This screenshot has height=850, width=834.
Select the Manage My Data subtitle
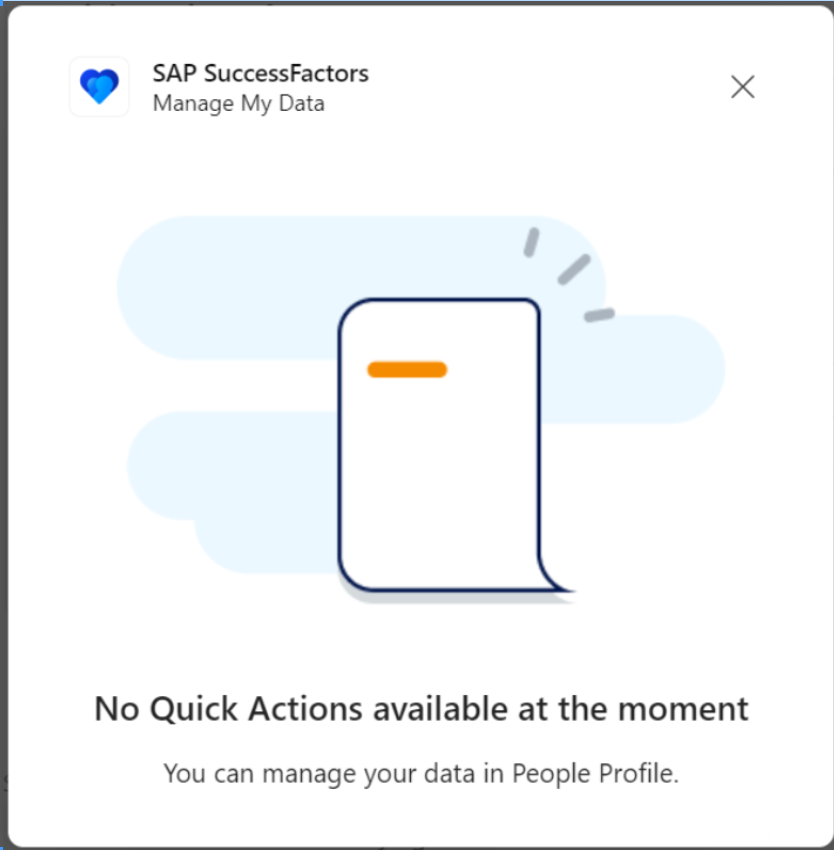(239, 103)
